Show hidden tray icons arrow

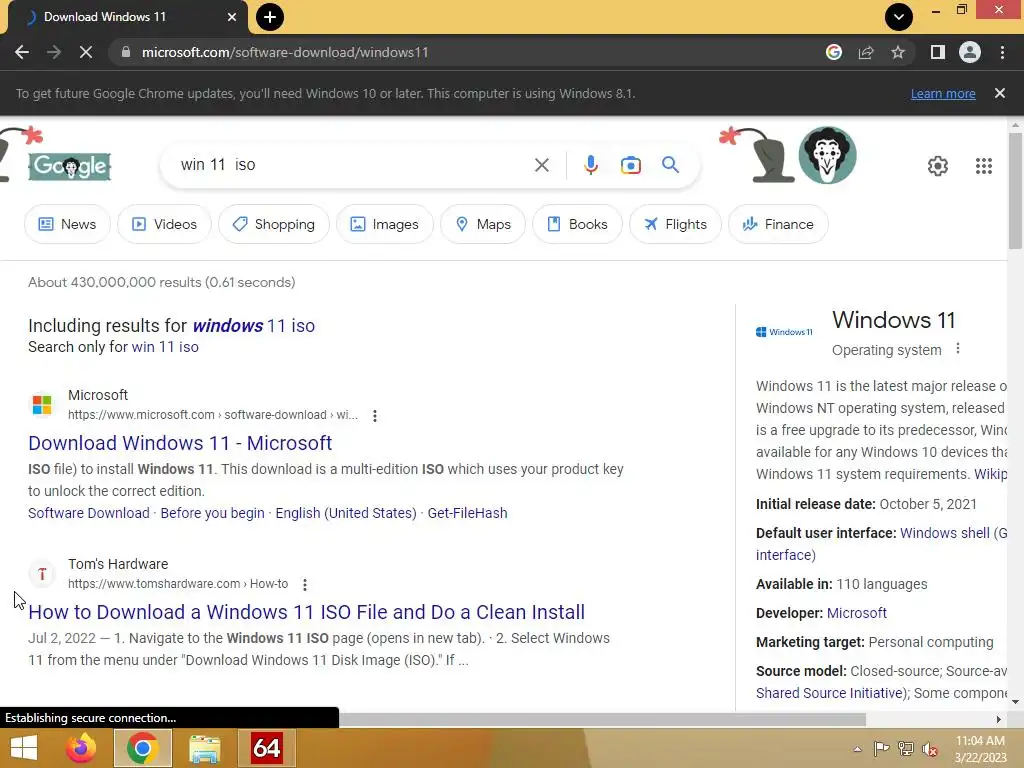(x=857, y=748)
